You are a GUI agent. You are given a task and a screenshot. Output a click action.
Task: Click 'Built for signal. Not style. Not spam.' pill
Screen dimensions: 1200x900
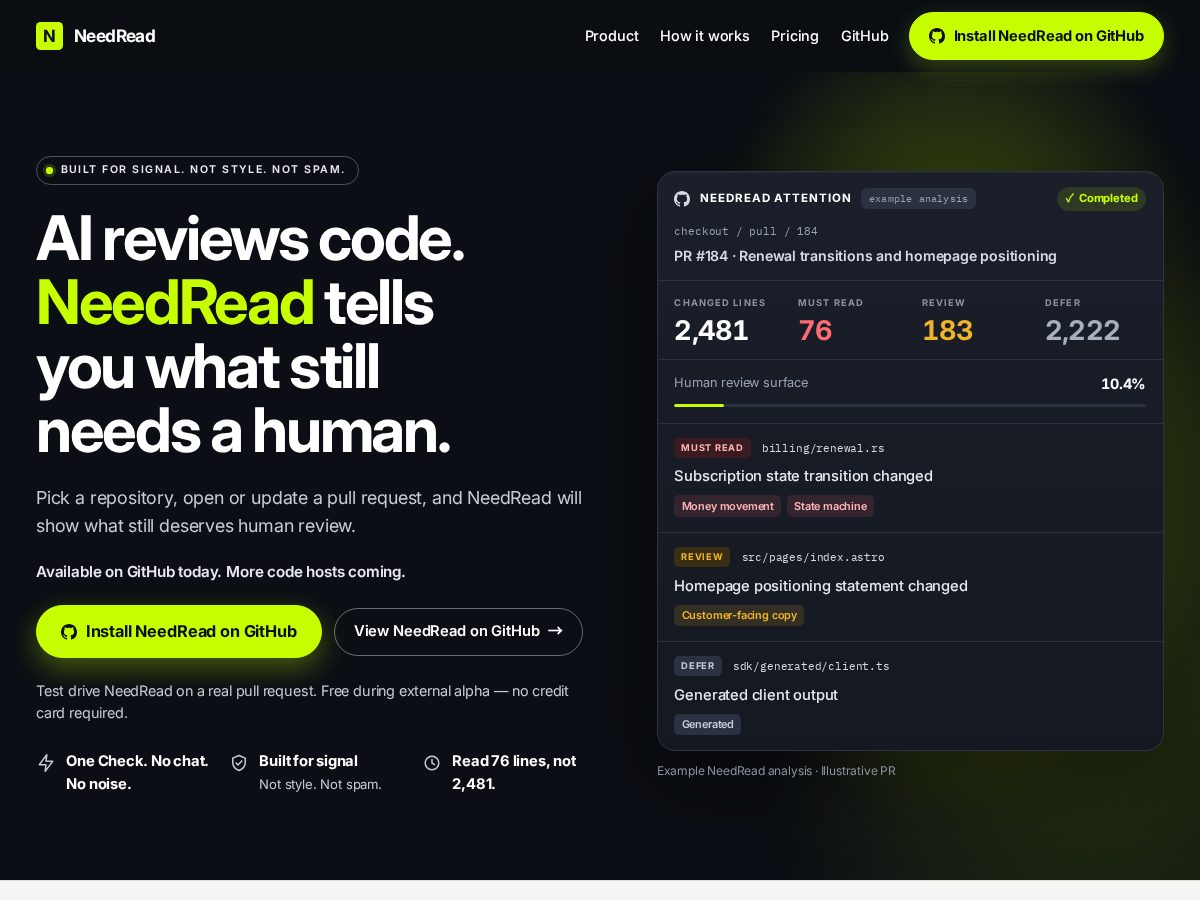(x=197, y=170)
